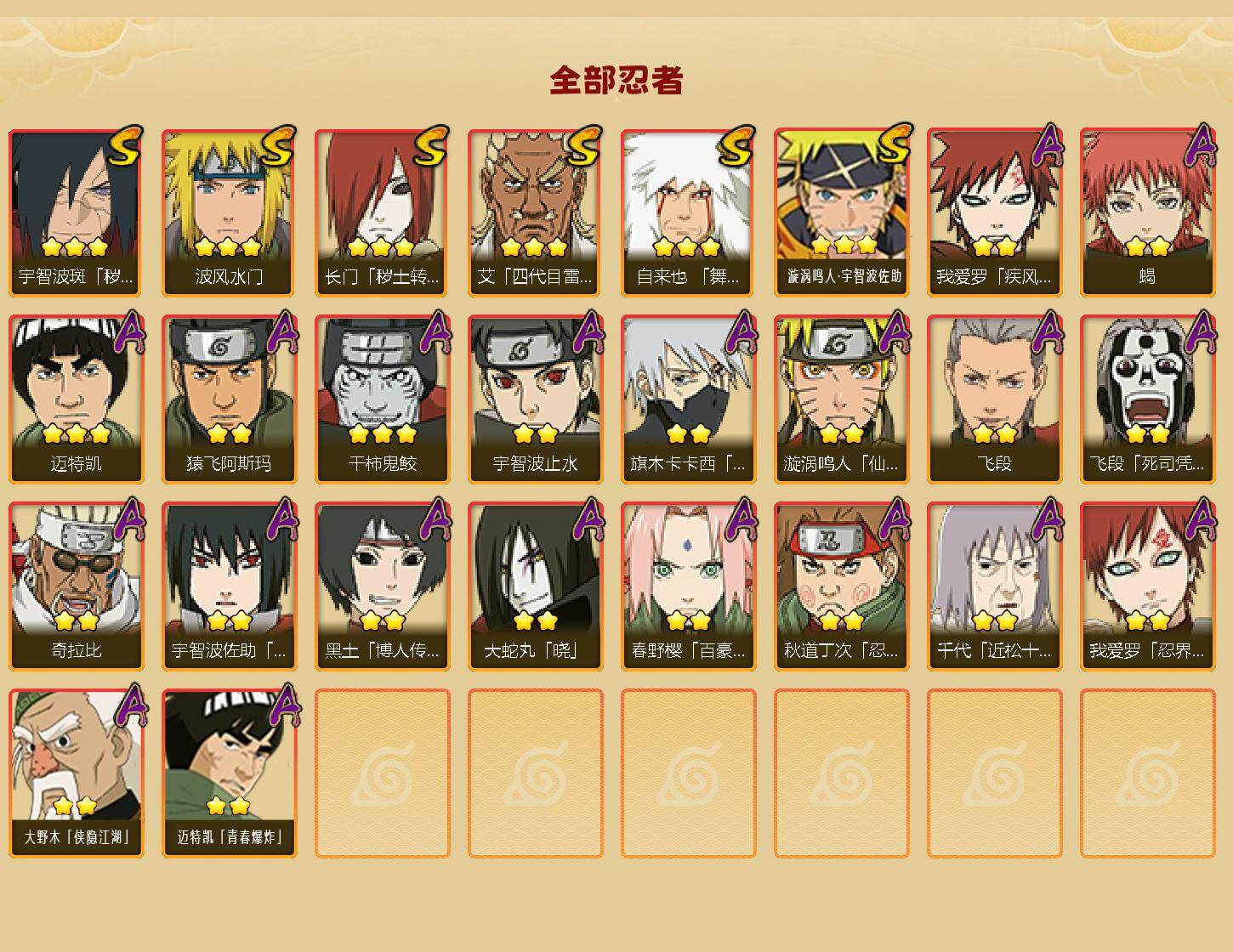The image size is (1233, 952).
Task: Select the 春野樱「百豪 ninja card
Action: tap(688, 586)
